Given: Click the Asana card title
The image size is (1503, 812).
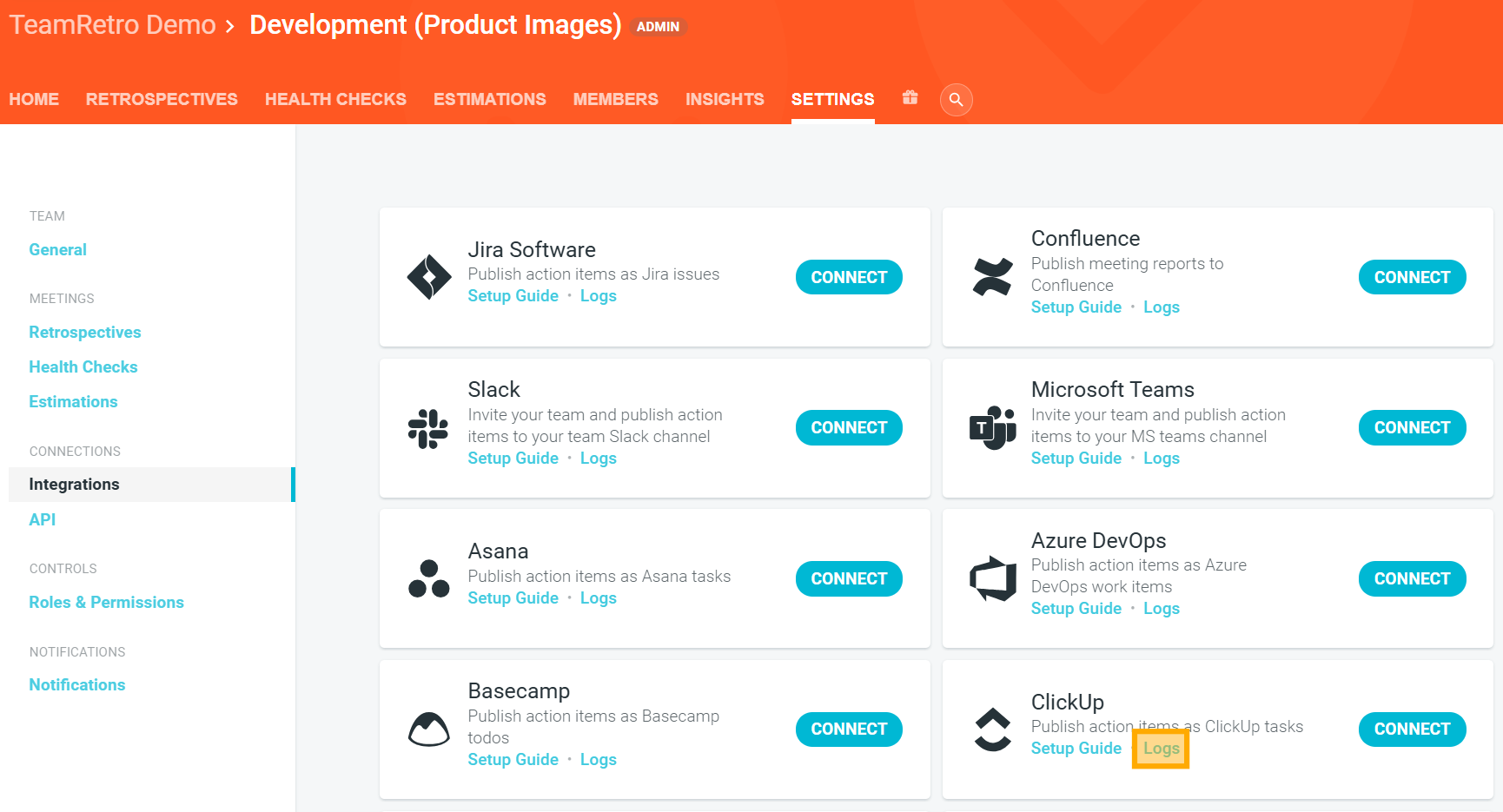Looking at the screenshot, I should [498, 551].
